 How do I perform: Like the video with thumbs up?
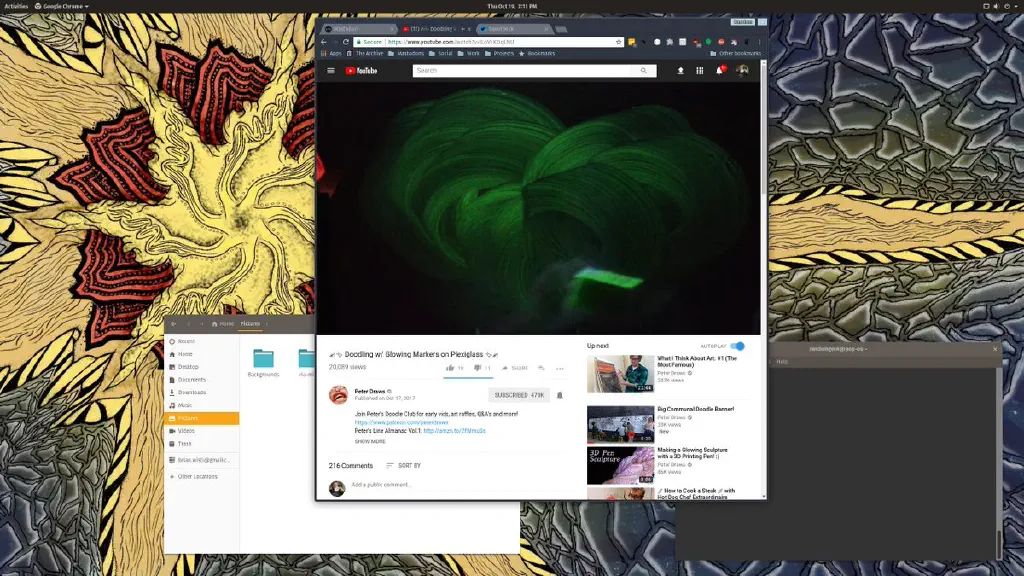pos(455,368)
